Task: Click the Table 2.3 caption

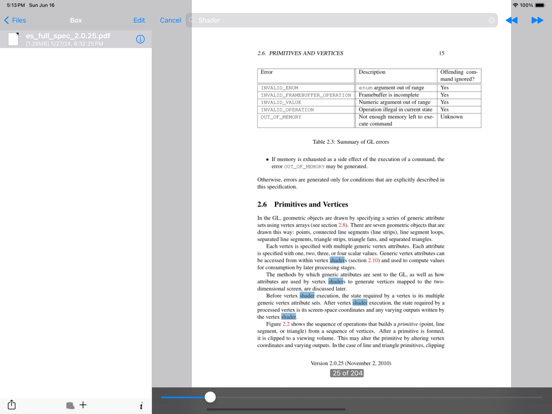Action: (x=351, y=142)
